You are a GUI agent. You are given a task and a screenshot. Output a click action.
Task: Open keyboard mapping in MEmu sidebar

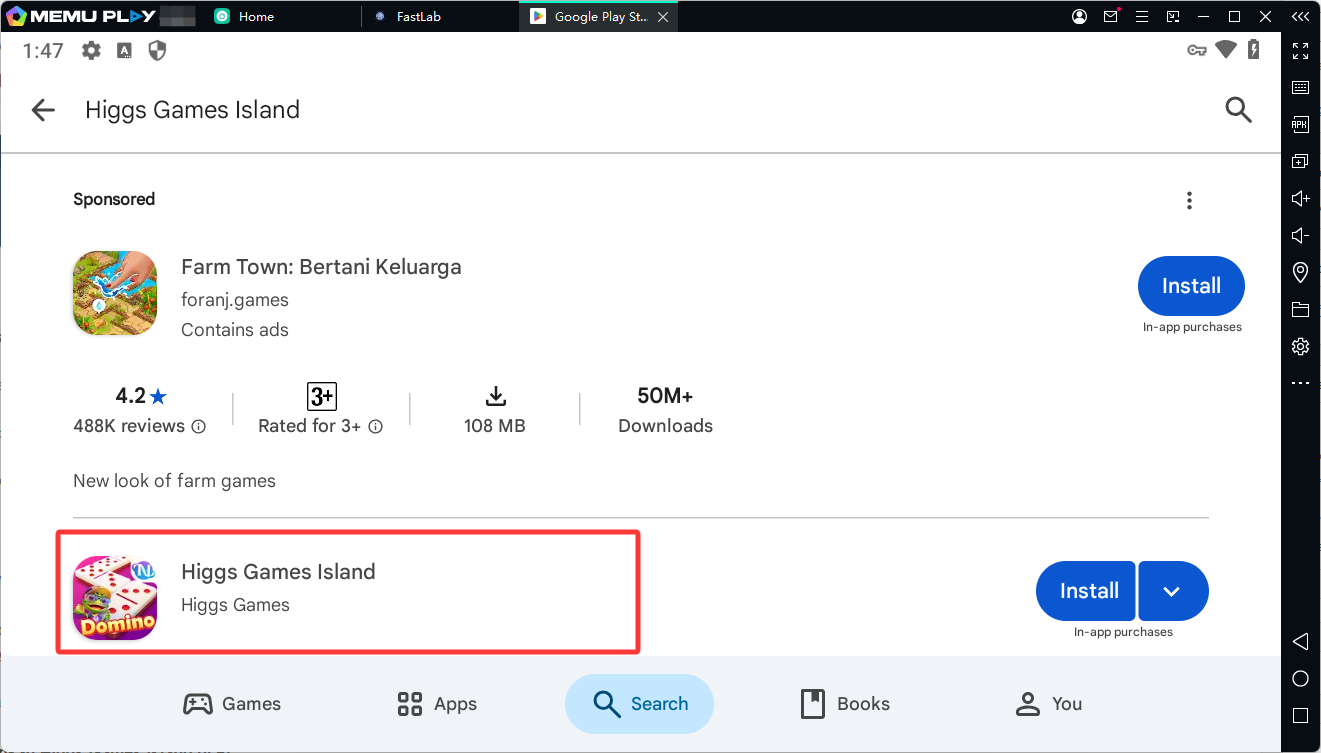click(x=1300, y=88)
